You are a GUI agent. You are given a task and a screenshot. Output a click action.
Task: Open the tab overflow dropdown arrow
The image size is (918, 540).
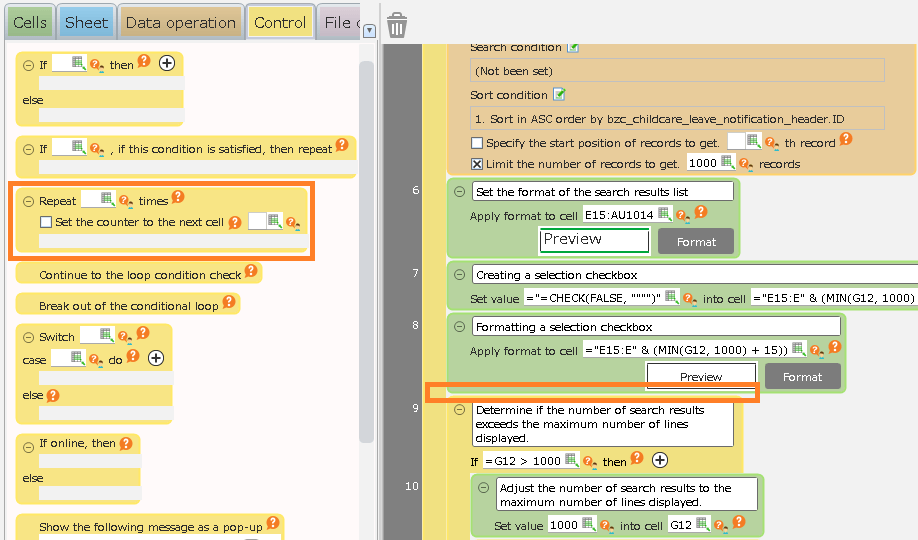(x=369, y=30)
